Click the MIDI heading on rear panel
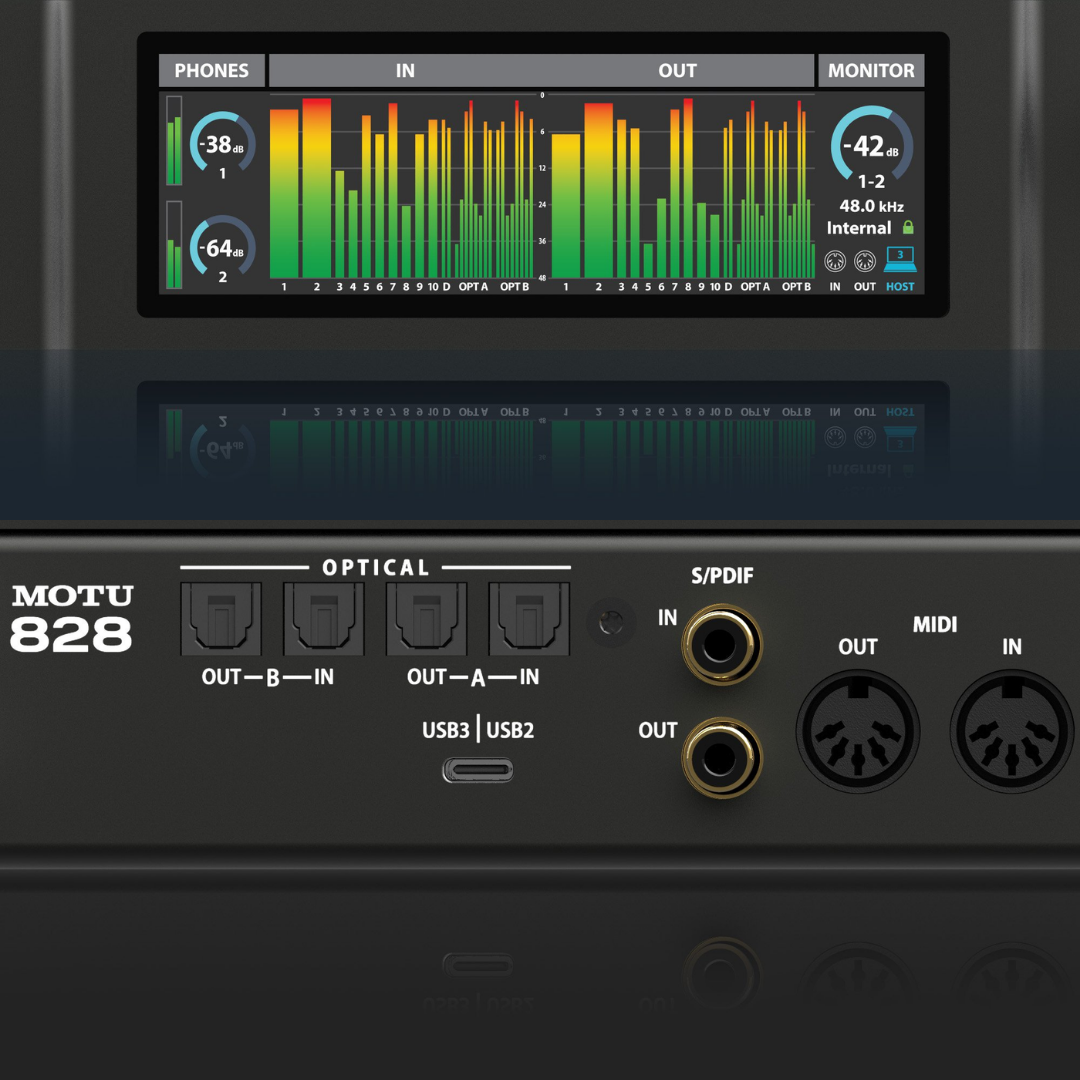The width and height of the screenshot is (1080, 1080). (x=935, y=624)
